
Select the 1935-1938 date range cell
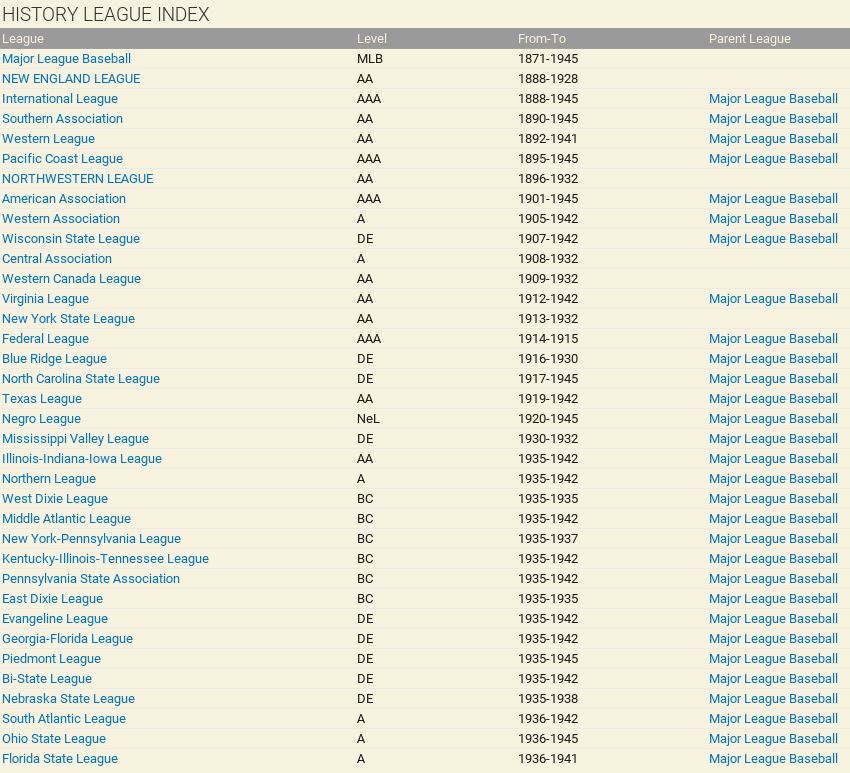[x=548, y=700]
